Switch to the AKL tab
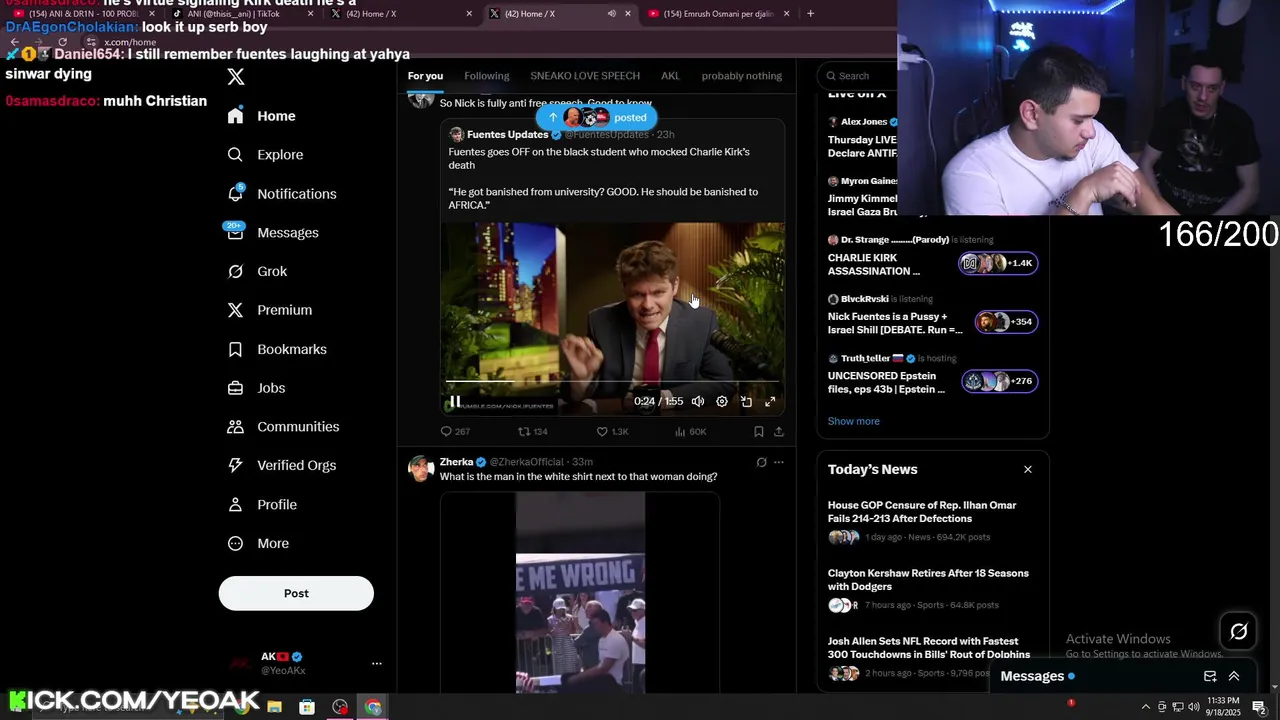 click(670, 76)
